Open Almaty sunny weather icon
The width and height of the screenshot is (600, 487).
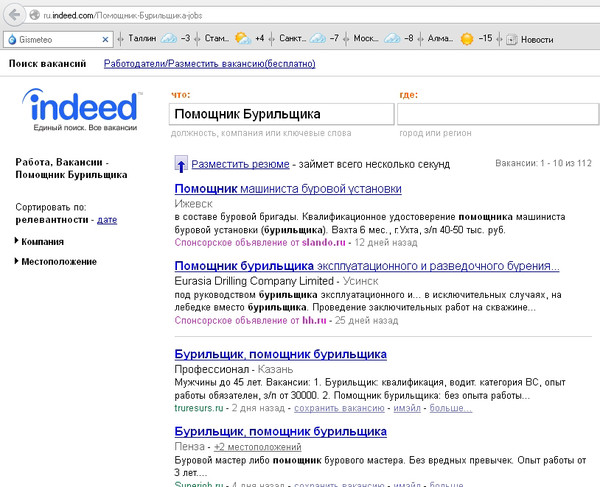tap(467, 39)
